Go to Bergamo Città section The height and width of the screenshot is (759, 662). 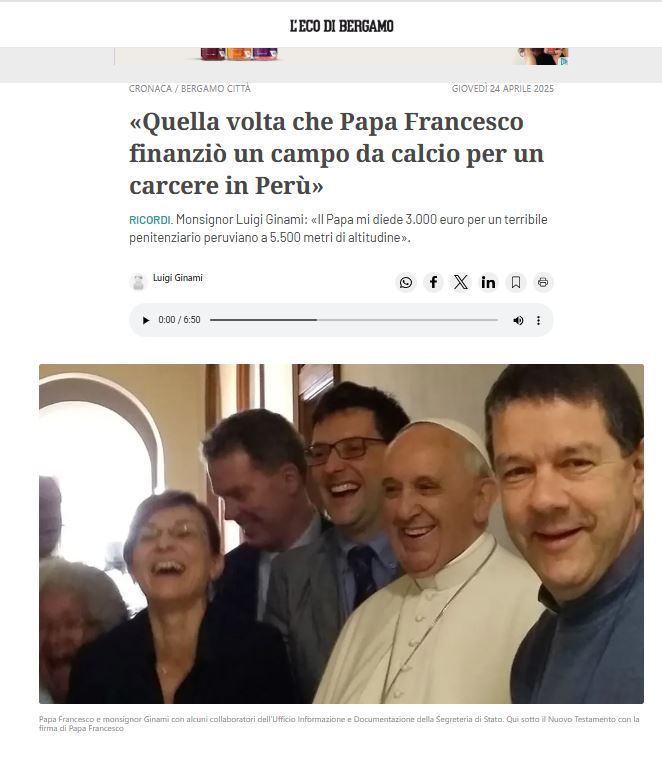(x=216, y=89)
